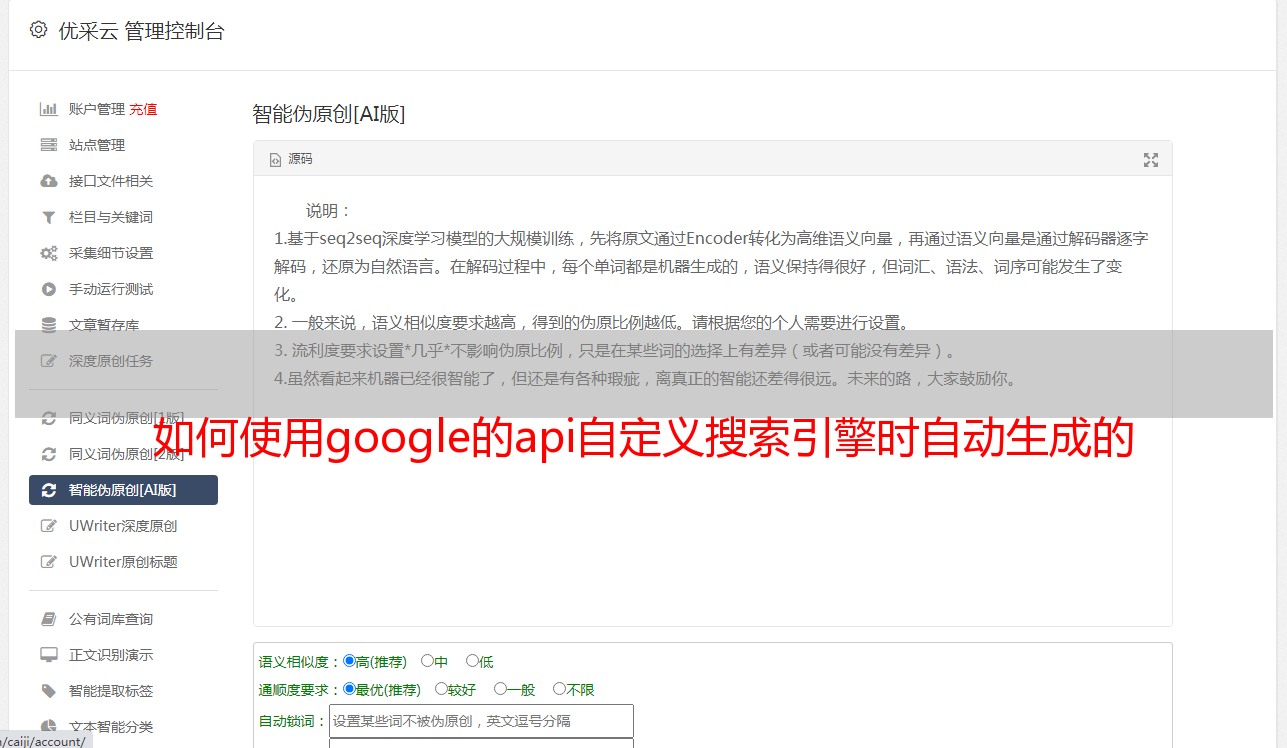This screenshot has width=1287, height=748.
Task: Click the 自动锁词 input field
Action: coord(481,721)
